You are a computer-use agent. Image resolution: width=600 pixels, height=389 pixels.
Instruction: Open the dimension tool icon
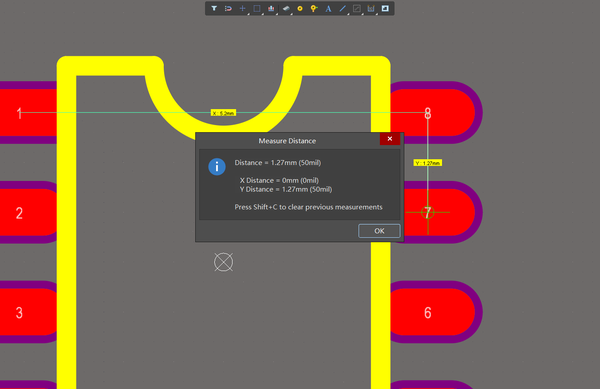[371, 8]
